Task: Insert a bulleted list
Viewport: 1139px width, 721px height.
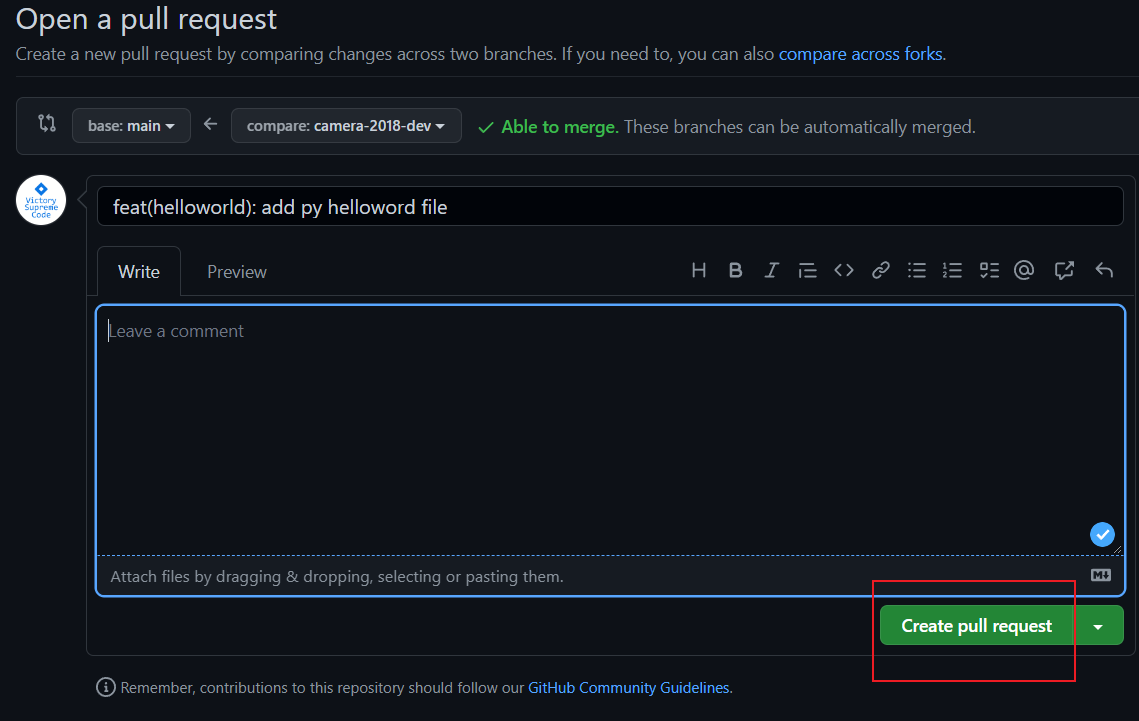Action: (x=916, y=270)
